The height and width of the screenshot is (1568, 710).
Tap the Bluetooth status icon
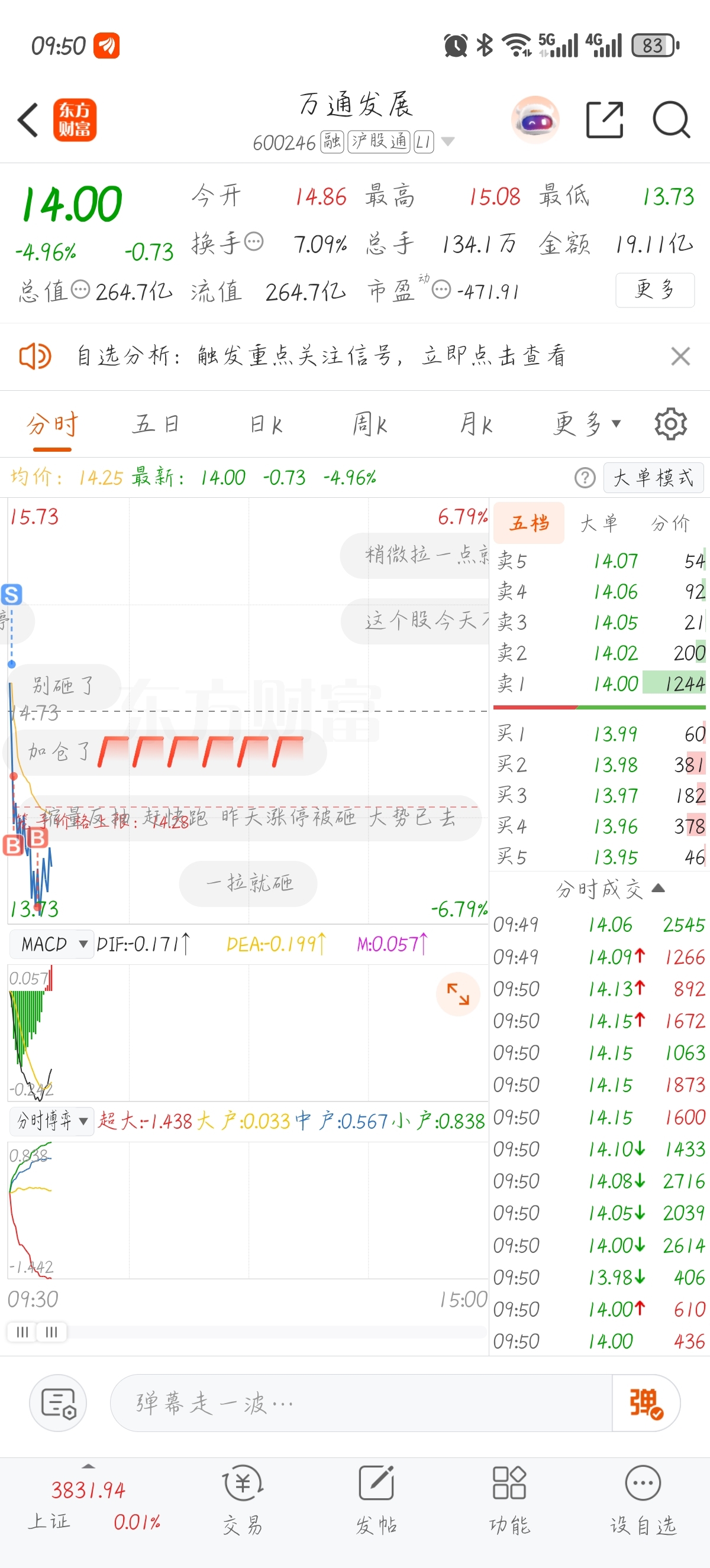pos(485,46)
